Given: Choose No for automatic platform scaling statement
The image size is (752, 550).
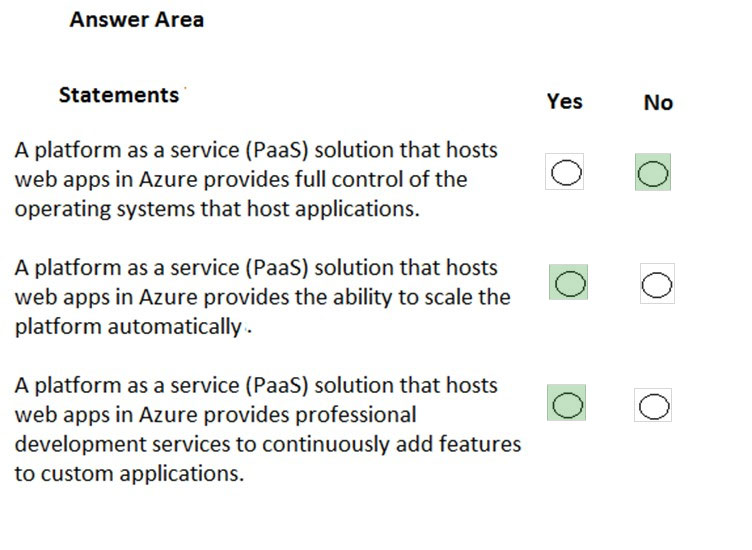Looking at the screenshot, I should 657,285.
